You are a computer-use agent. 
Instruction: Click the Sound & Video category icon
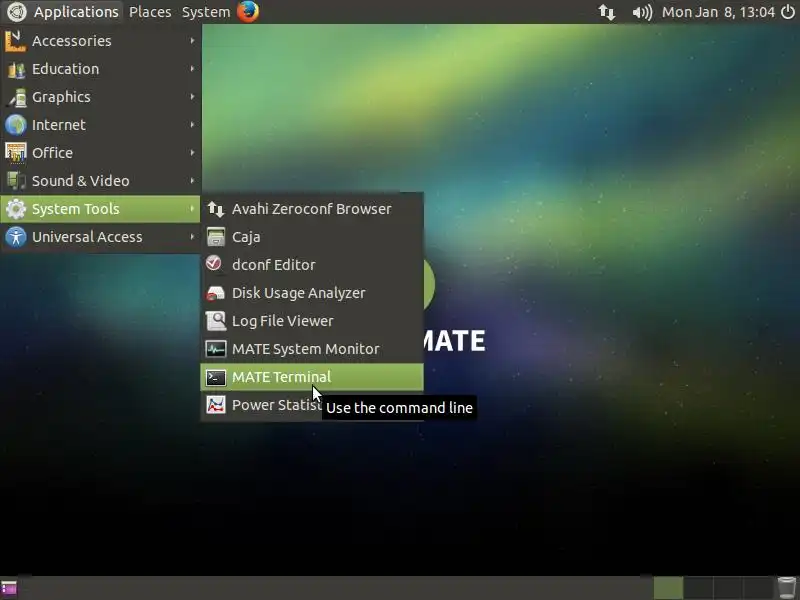[15, 181]
